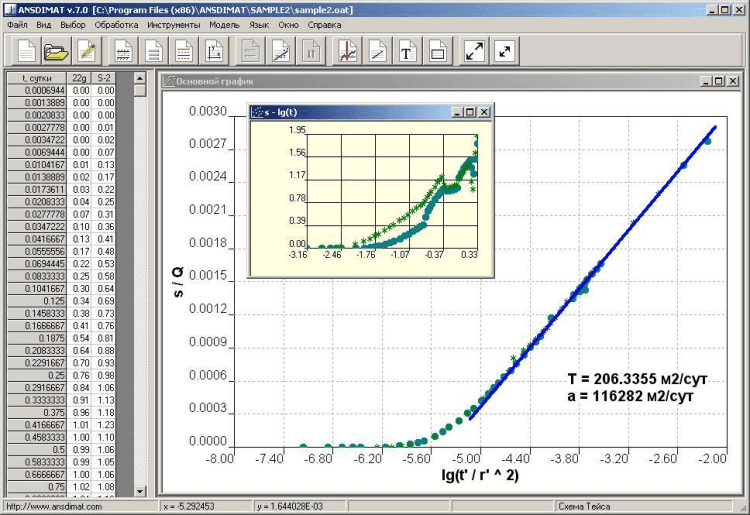Click the greyed-out document toolbar icon
Screen dimensions: 750x515
click(251, 51)
